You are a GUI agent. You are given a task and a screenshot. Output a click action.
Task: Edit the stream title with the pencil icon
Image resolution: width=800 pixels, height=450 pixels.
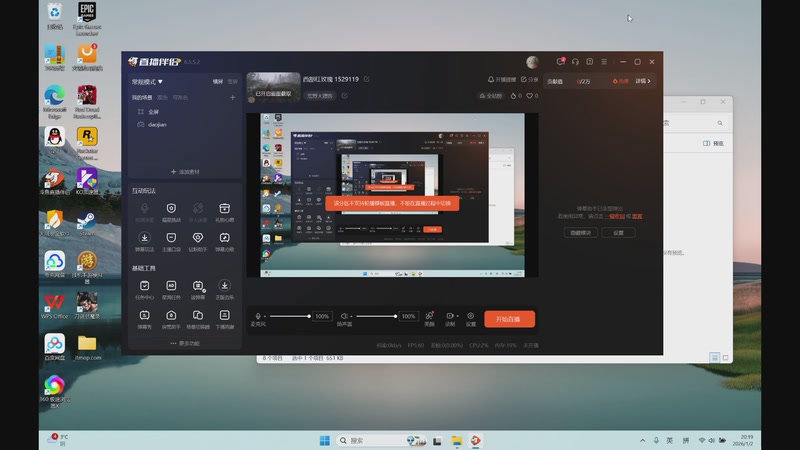click(x=366, y=79)
